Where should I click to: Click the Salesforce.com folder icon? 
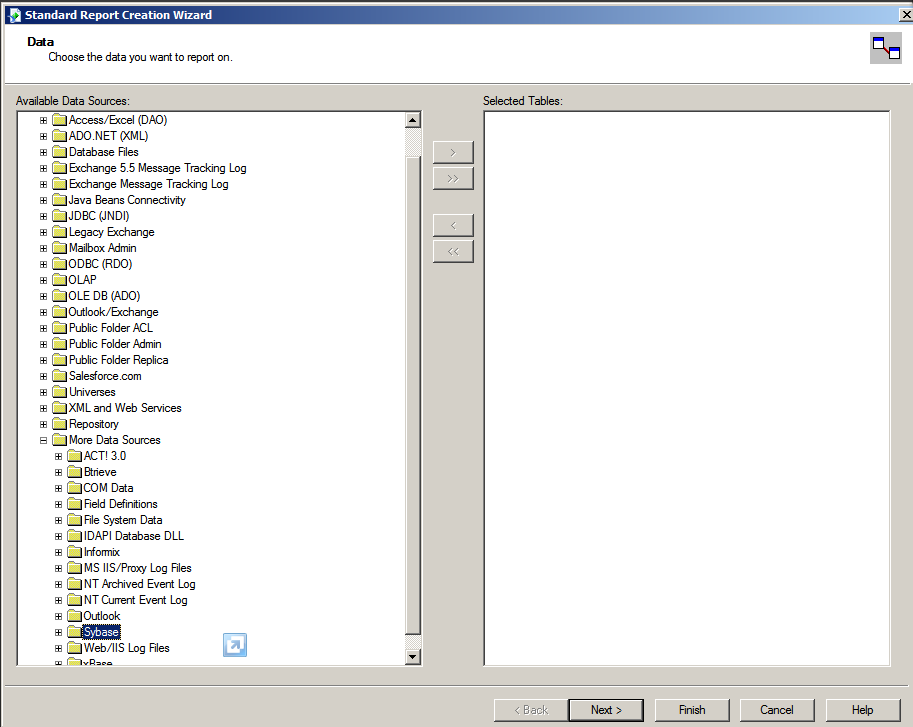pos(59,376)
